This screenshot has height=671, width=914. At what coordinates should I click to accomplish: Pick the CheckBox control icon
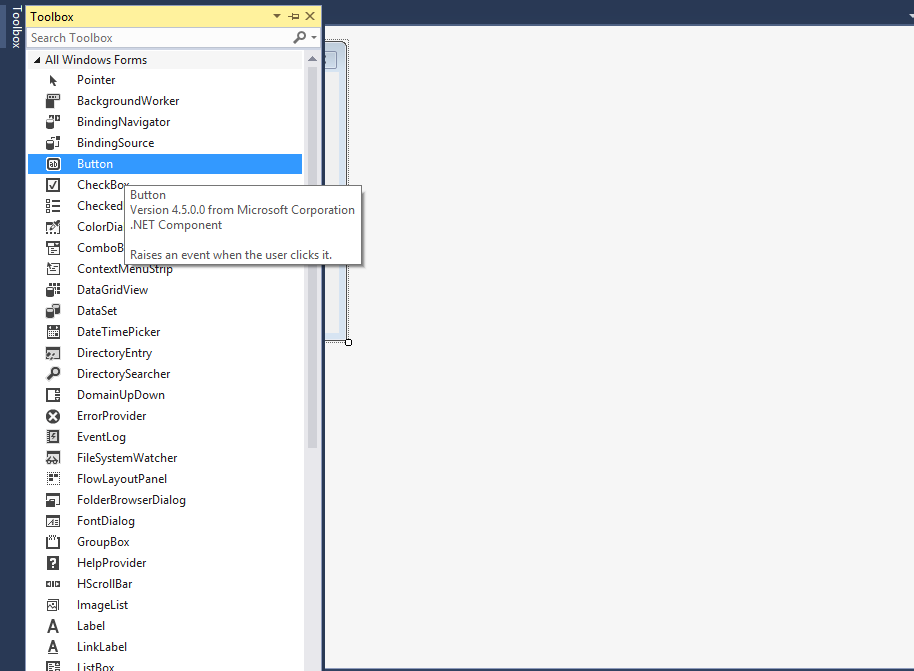point(53,185)
